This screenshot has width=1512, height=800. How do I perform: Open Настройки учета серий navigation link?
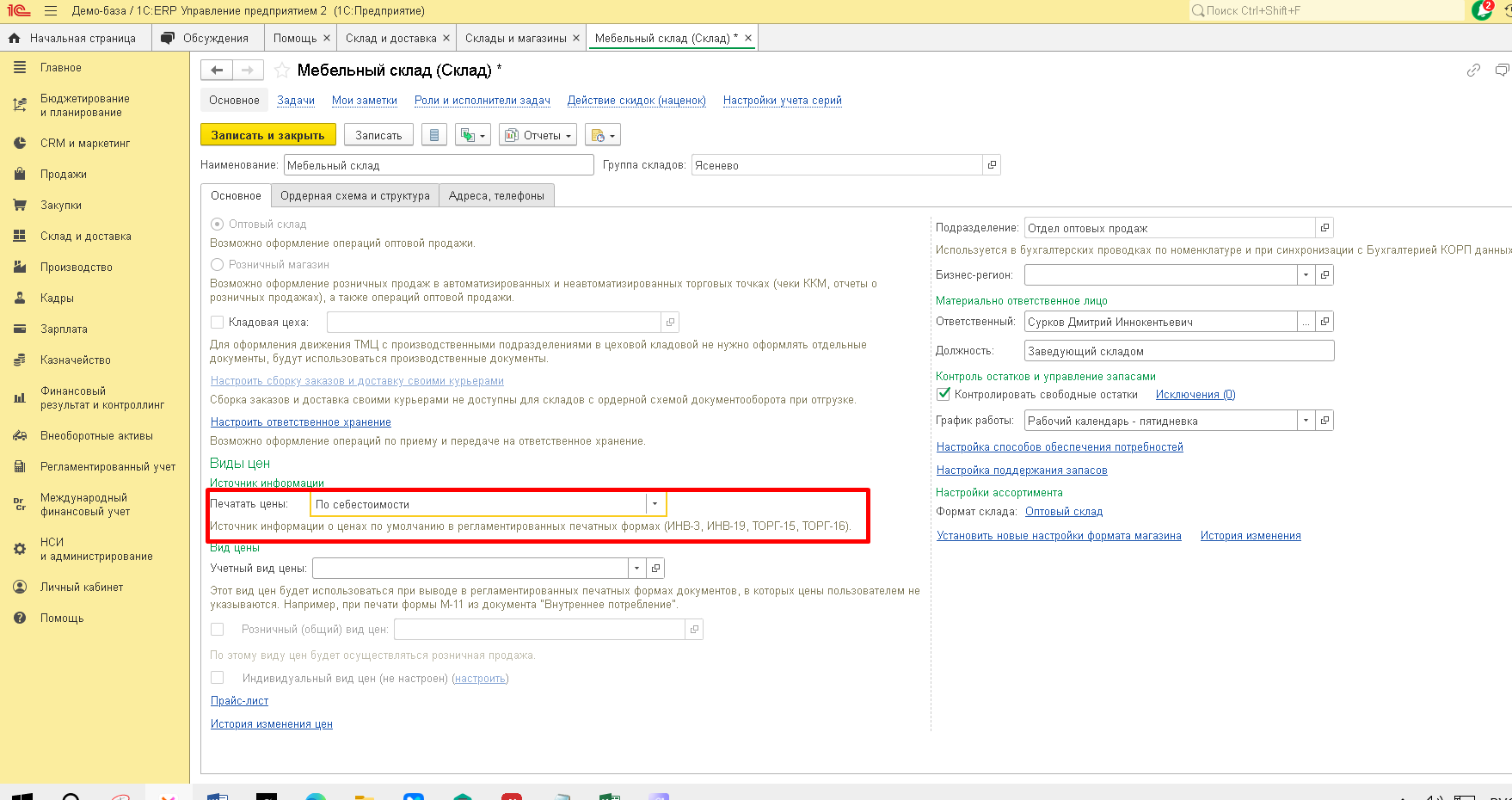tap(783, 101)
